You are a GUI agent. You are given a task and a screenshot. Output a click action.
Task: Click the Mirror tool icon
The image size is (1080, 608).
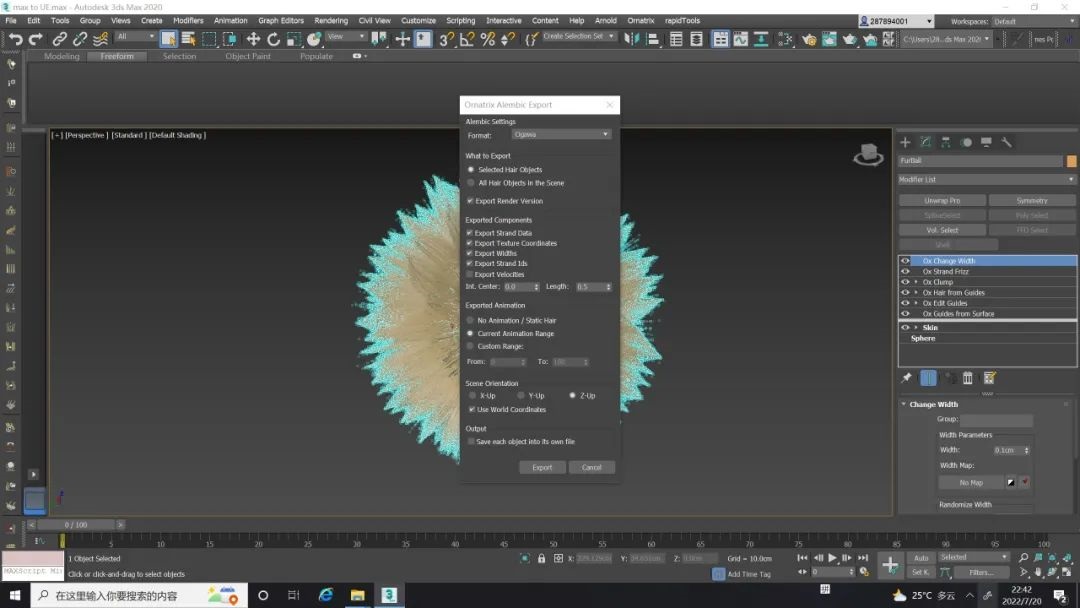[x=630, y=39]
